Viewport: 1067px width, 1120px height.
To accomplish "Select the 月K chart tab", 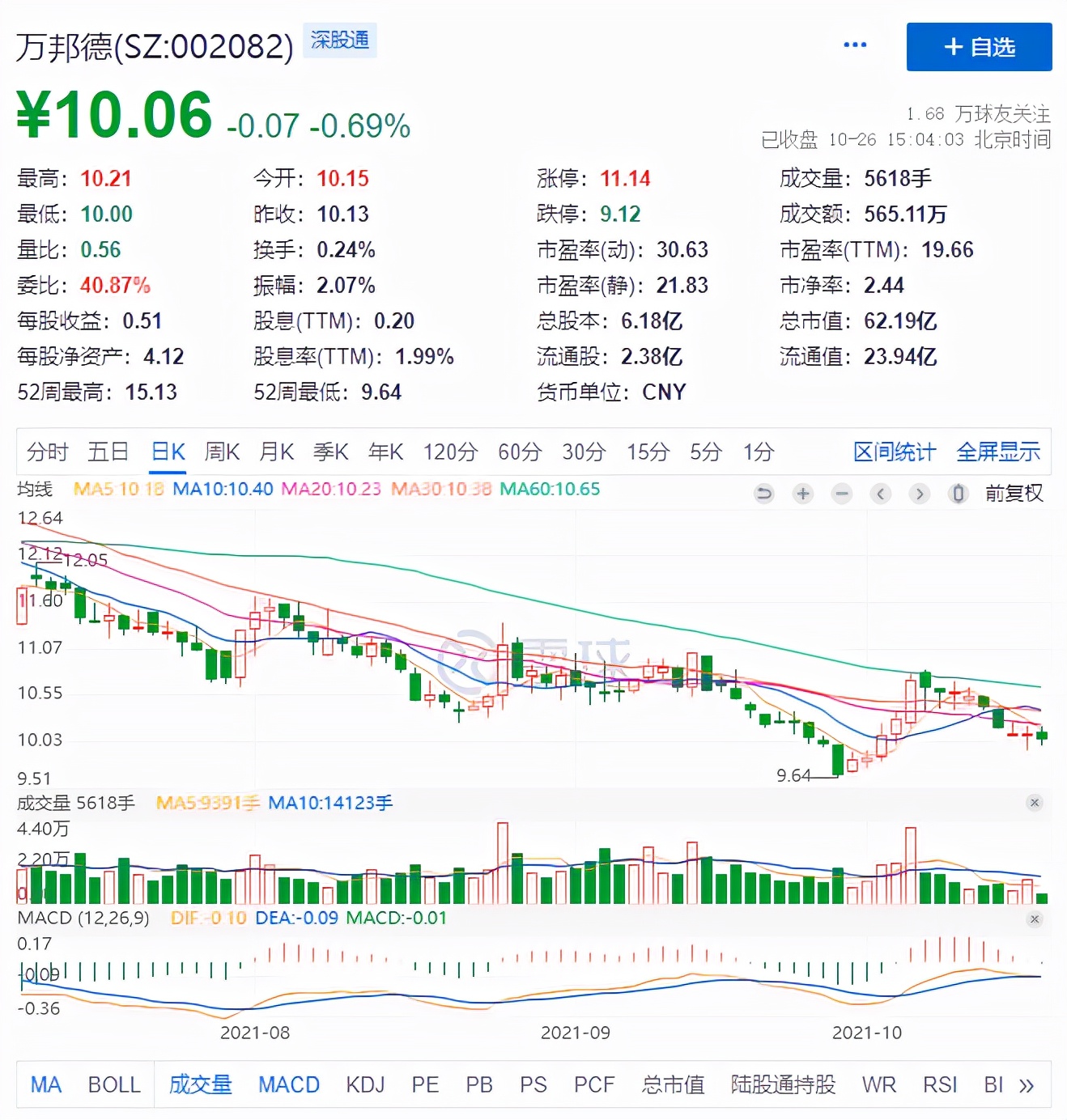I will (x=276, y=452).
